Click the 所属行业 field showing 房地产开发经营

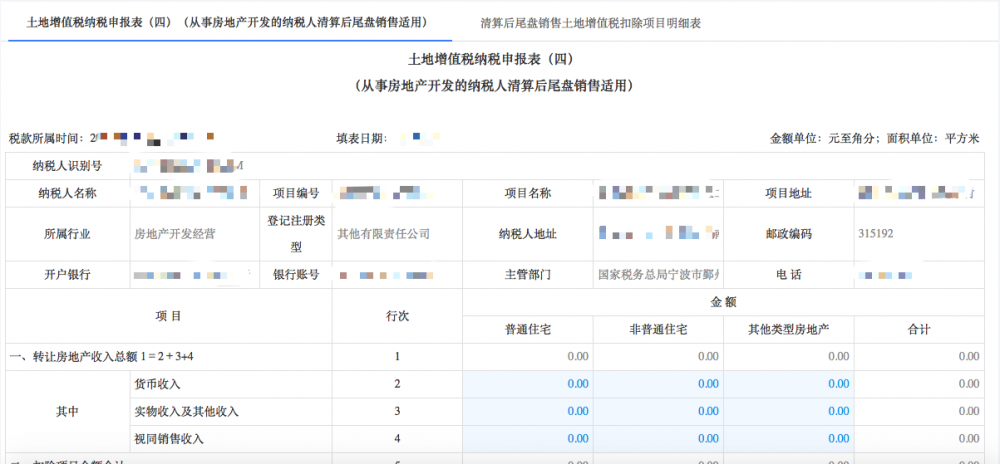[195, 234]
